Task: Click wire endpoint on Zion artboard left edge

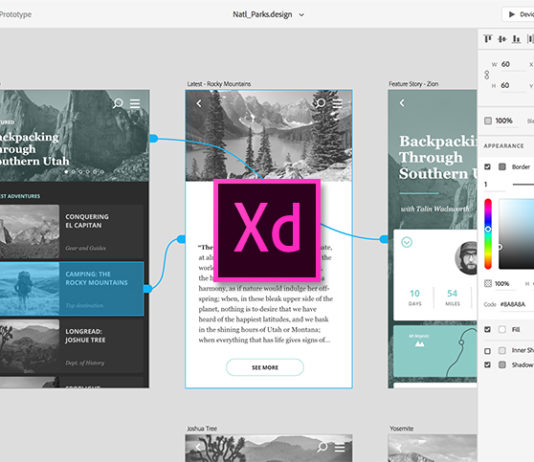Action: tap(384, 239)
